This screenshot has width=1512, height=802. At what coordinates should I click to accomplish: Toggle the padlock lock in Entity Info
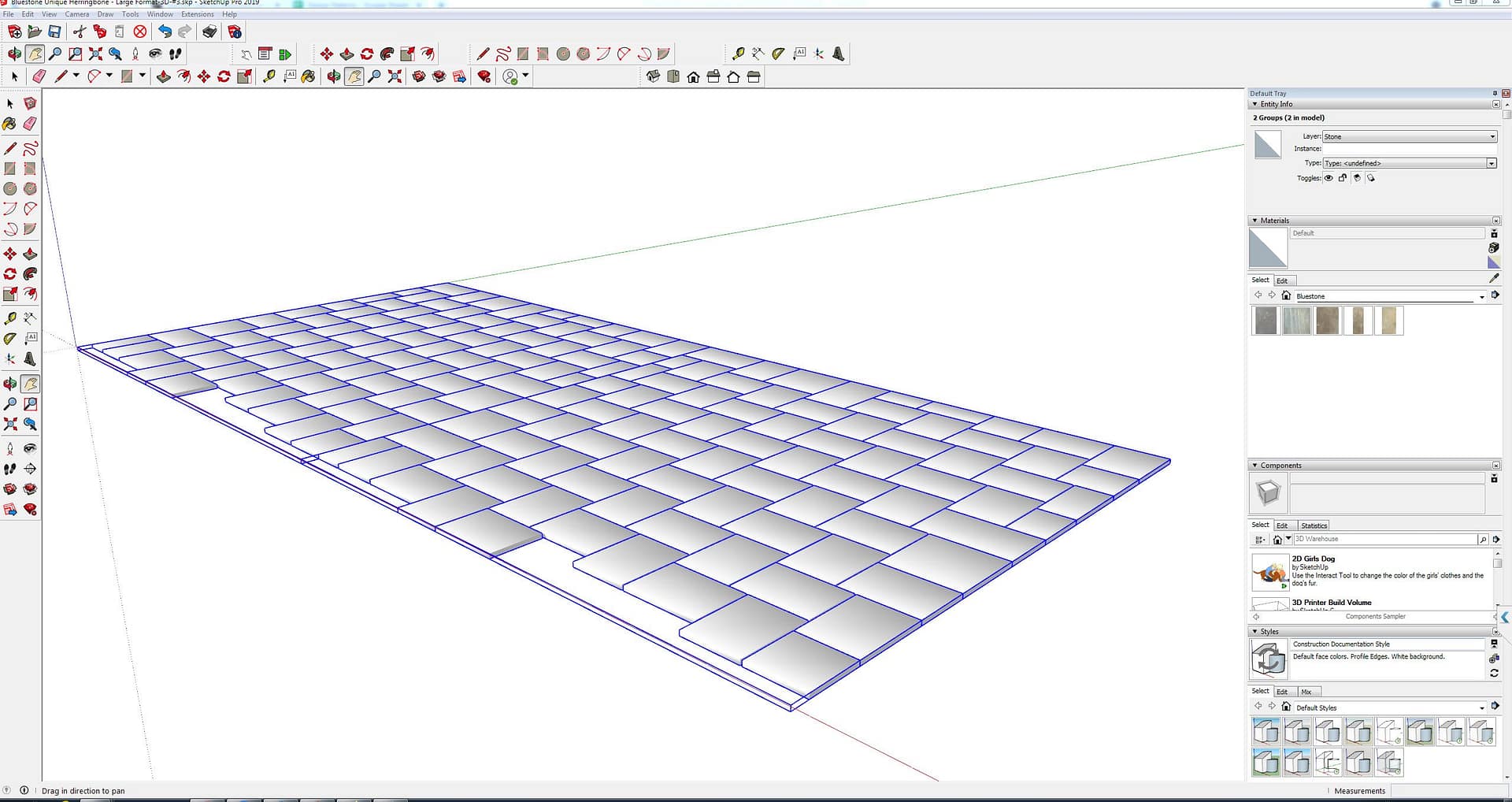point(1343,178)
